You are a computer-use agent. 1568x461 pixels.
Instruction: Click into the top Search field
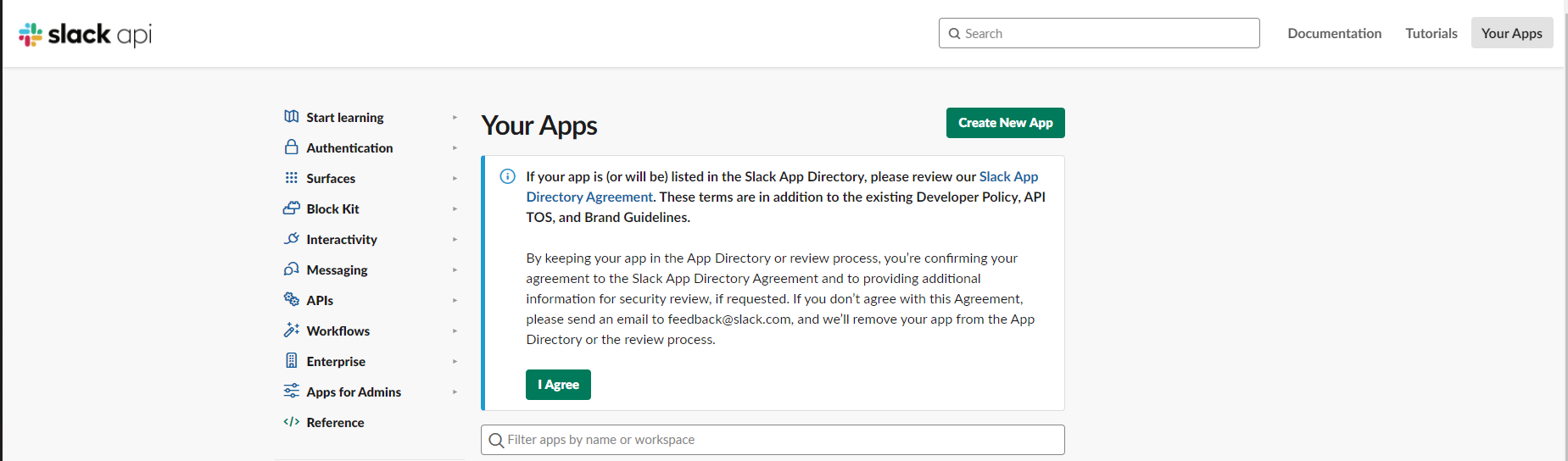[x=1099, y=33]
